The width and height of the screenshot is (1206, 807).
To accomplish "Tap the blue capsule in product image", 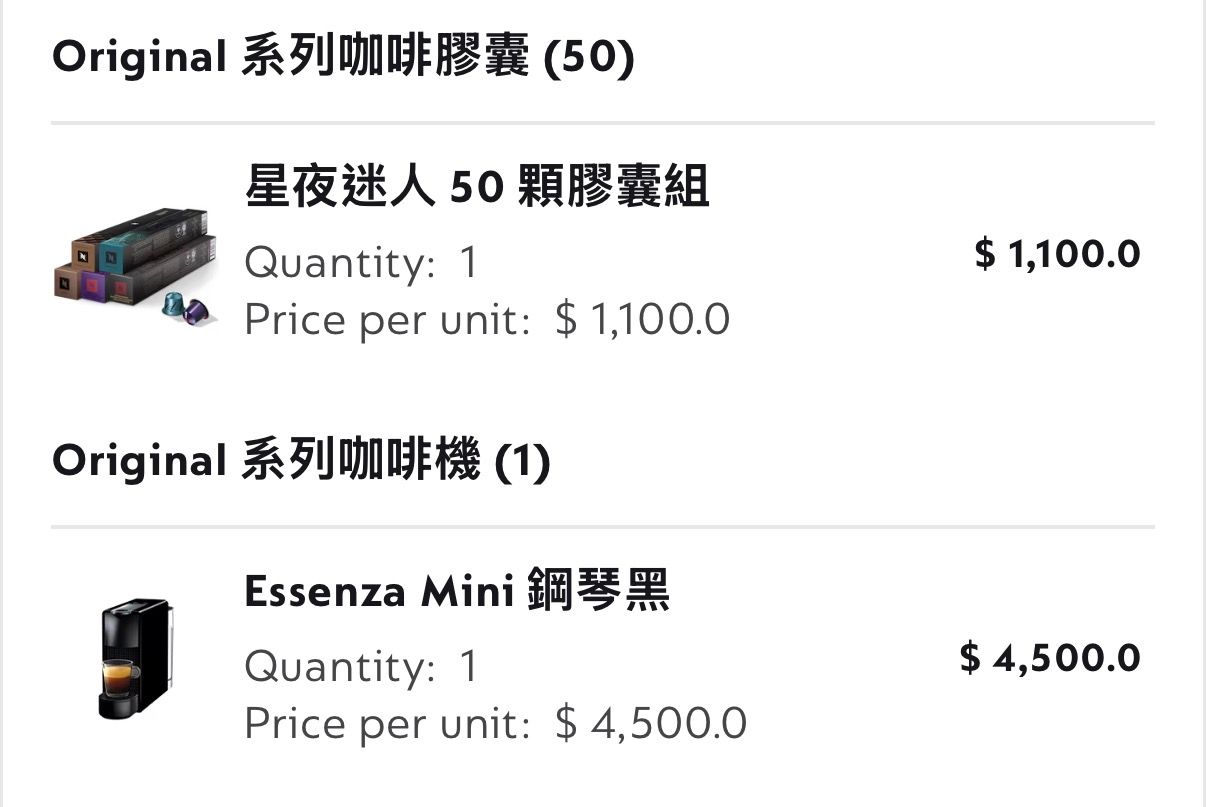I will 175,304.
